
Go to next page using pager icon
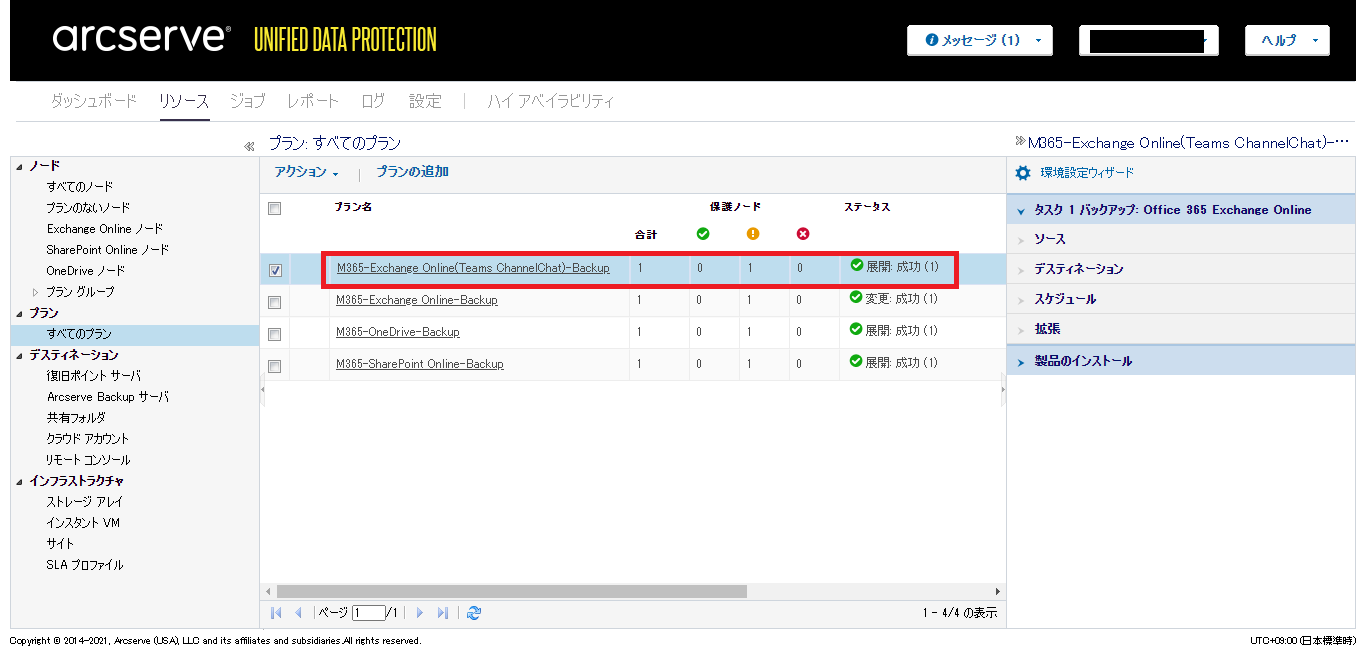420,613
